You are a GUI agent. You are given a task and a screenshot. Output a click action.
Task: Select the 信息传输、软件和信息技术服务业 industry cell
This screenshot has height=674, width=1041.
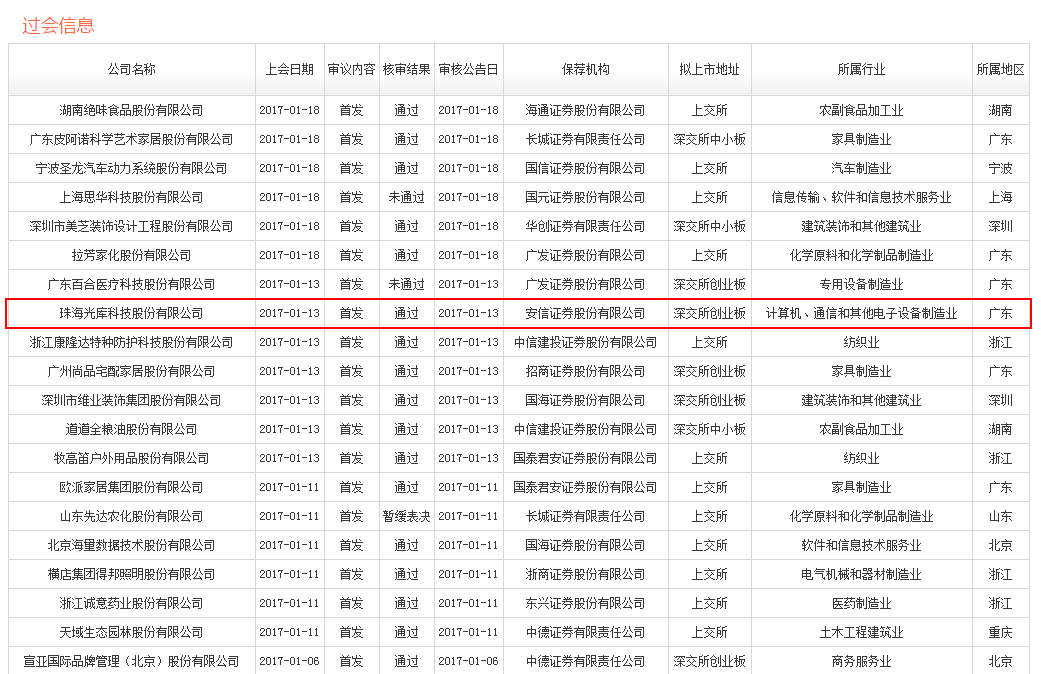(861, 197)
